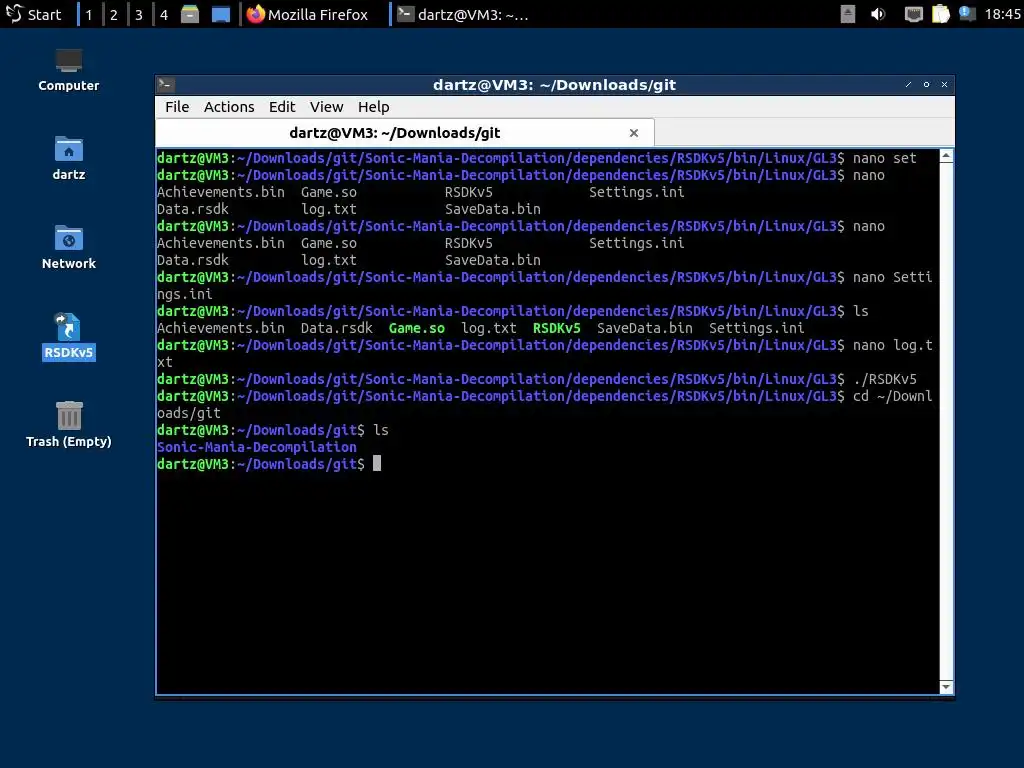Open the Trash (Empty) icon
Screen dimensions: 1024x768
[69, 424]
